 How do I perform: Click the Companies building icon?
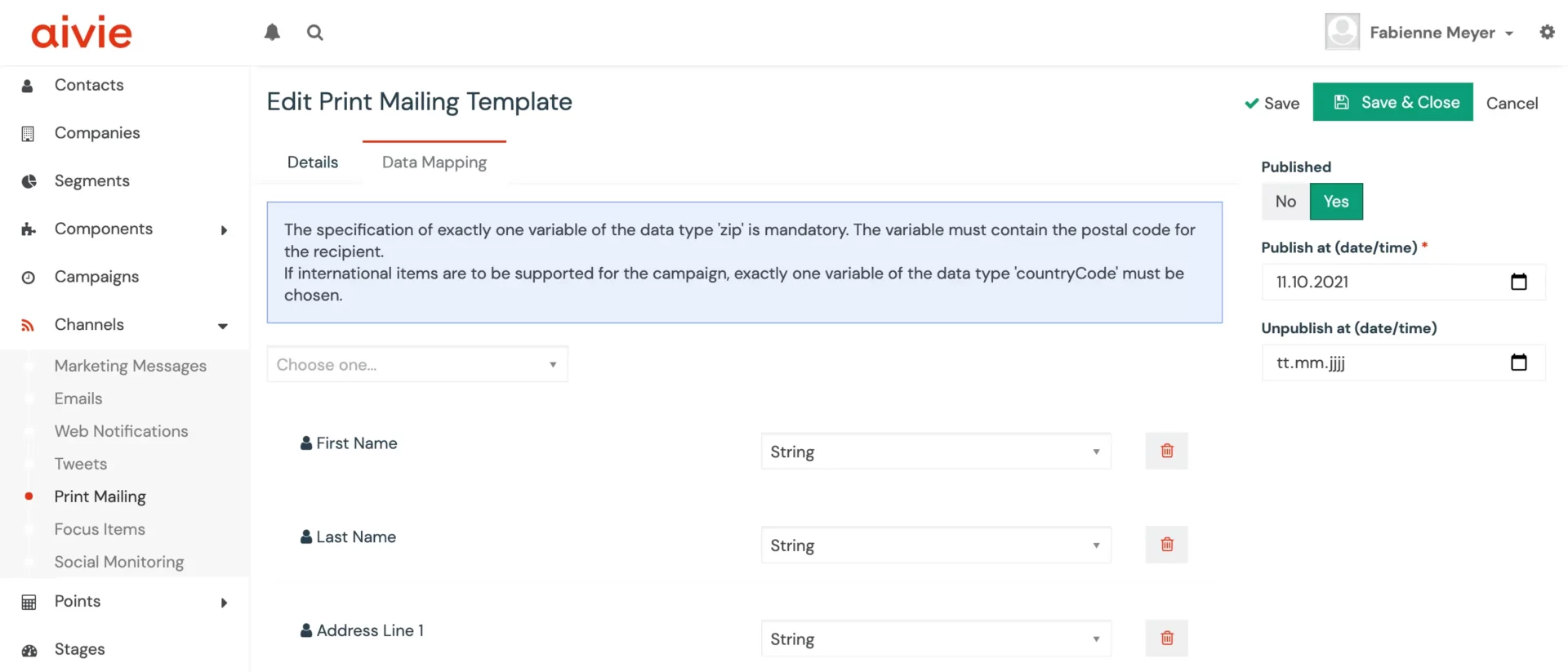(28, 134)
